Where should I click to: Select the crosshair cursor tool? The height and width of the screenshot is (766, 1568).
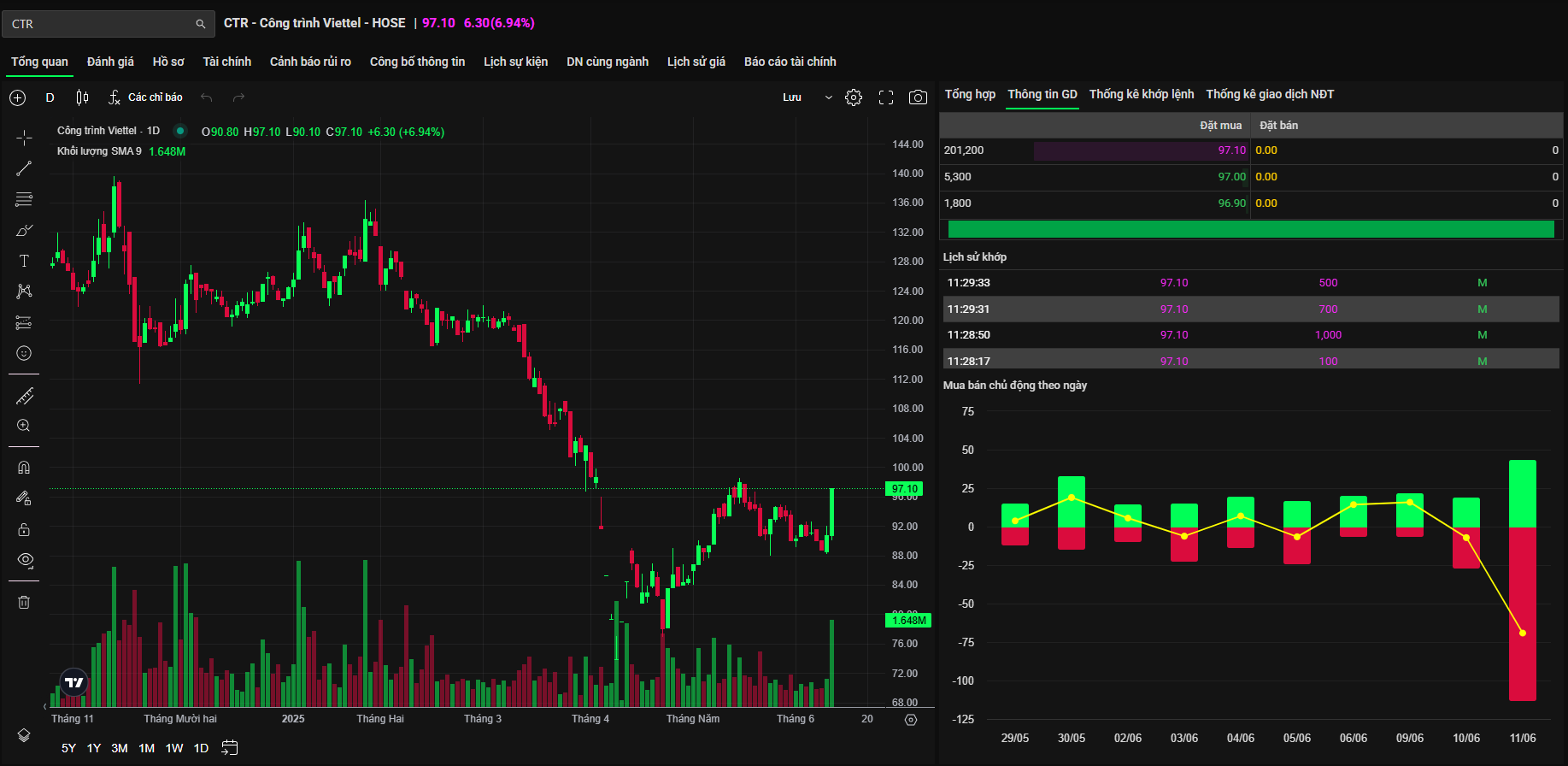(x=24, y=138)
